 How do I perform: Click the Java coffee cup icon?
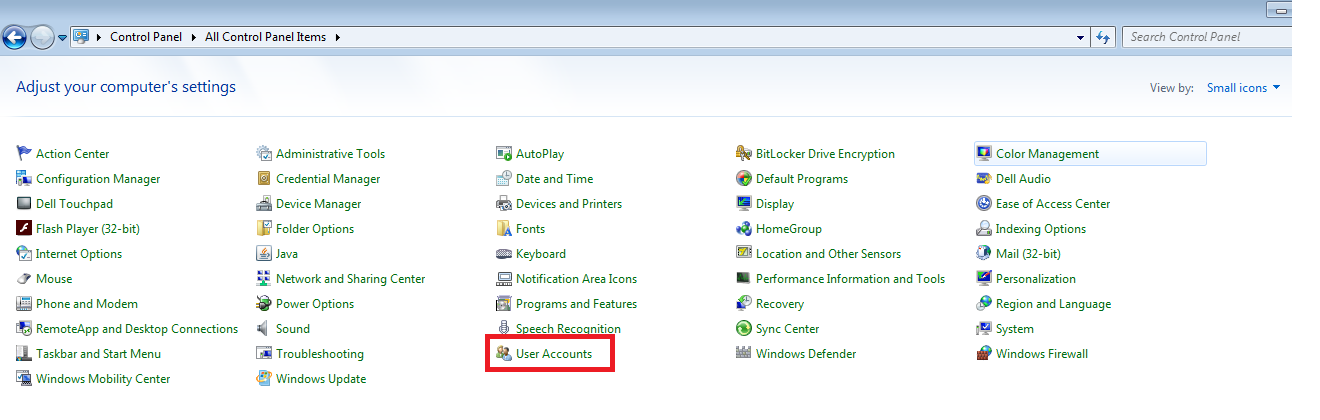[x=264, y=253]
